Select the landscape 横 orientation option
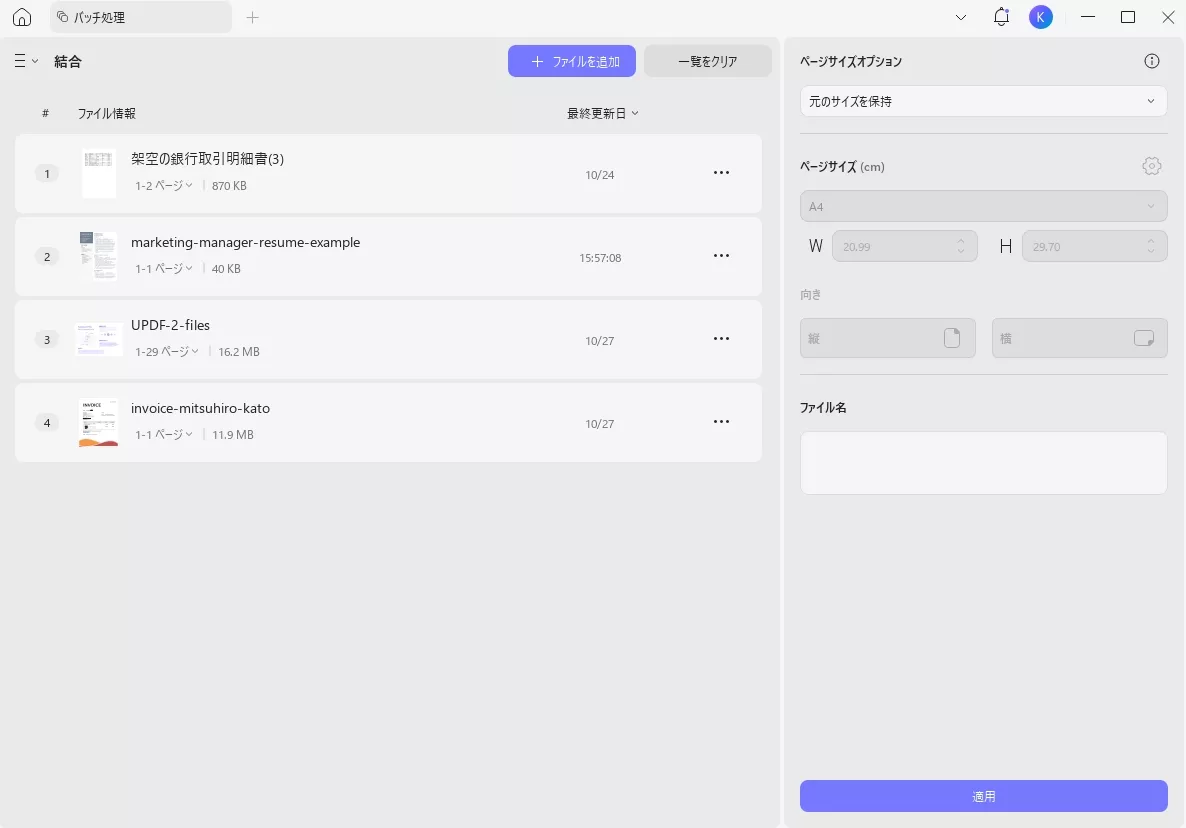This screenshot has width=1186, height=828. [x=1079, y=338]
